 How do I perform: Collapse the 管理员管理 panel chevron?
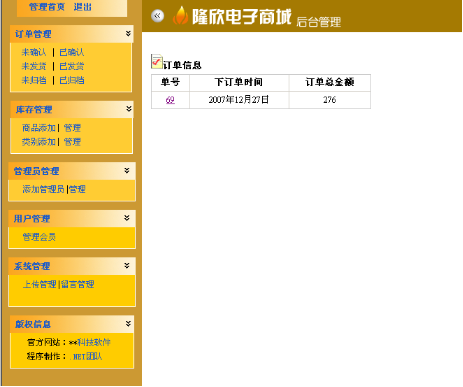click(x=127, y=170)
